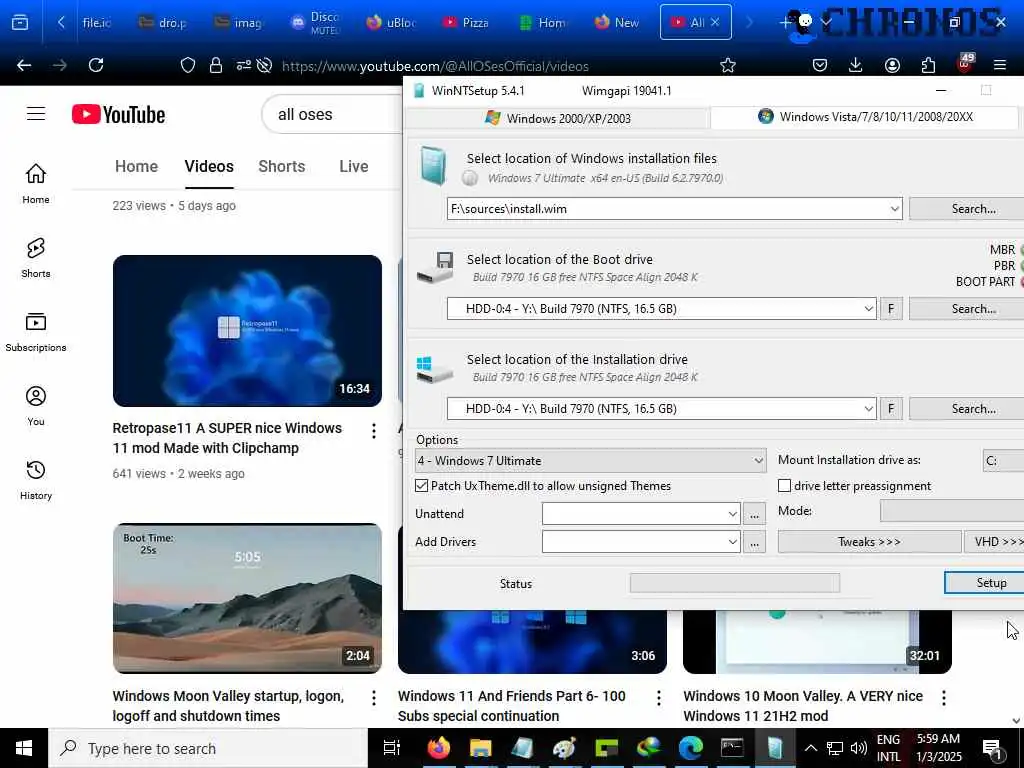The width and height of the screenshot is (1024, 768).
Task: Open Retropase11 video thumbnail
Action: [x=247, y=331]
